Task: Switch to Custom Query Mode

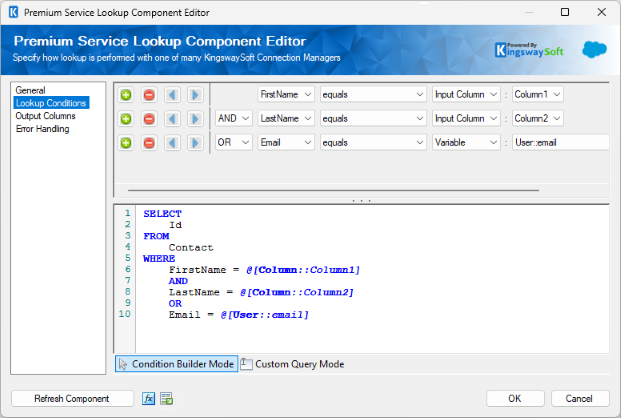Action: 293,364
